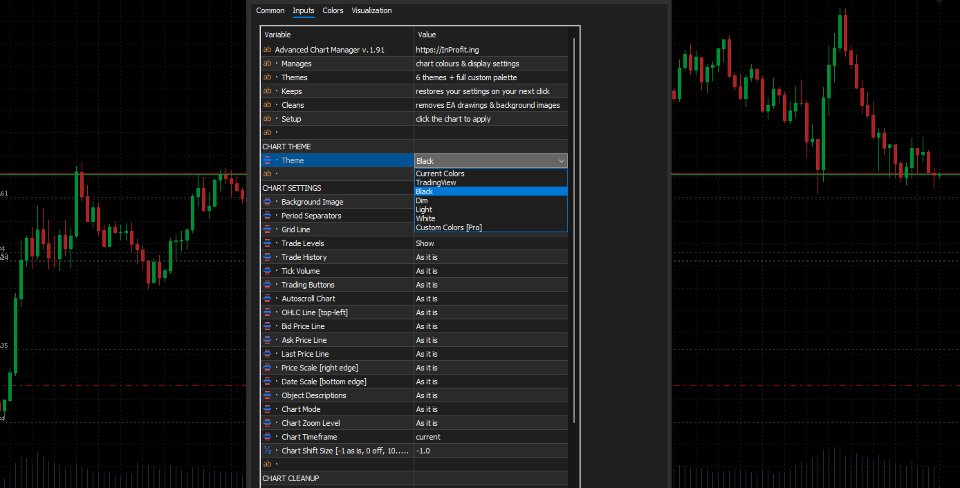The height and width of the screenshot is (488, 960).
Task: Click Chart Shift Size fraction icon
Action: (267, 451)
